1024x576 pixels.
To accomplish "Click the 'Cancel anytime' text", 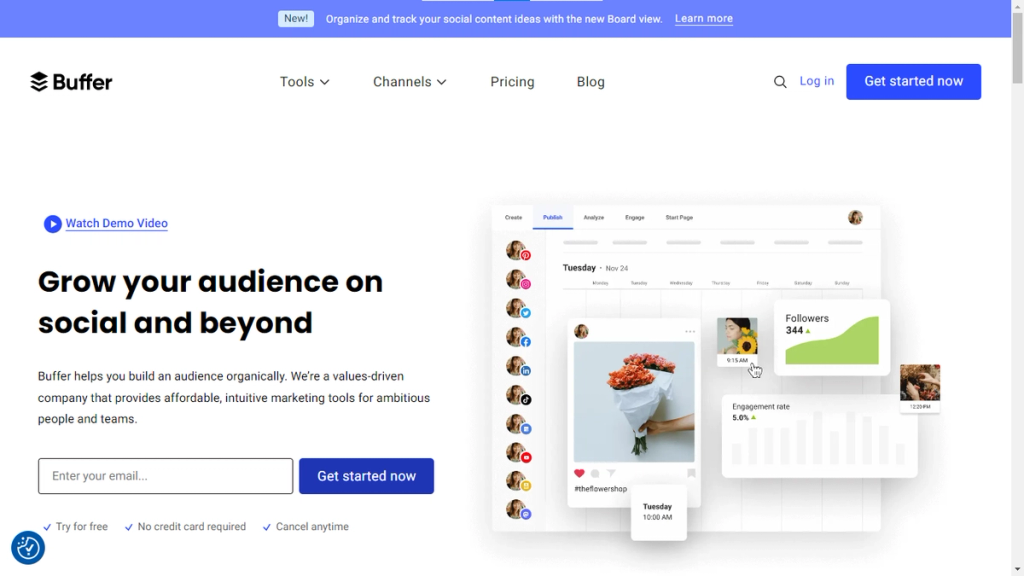I will click(312, 526).
